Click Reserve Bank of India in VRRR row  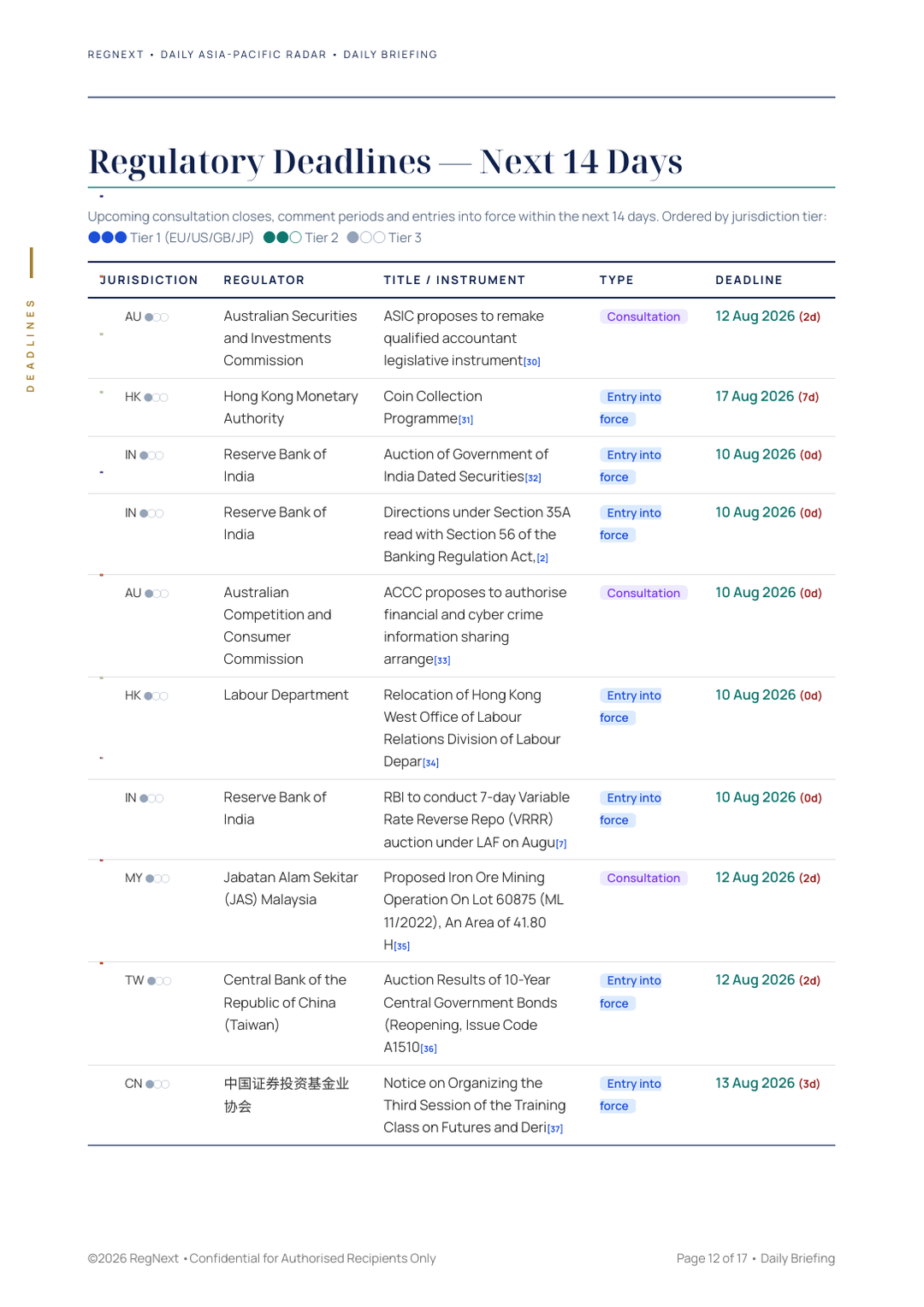(x=275, y=808)
